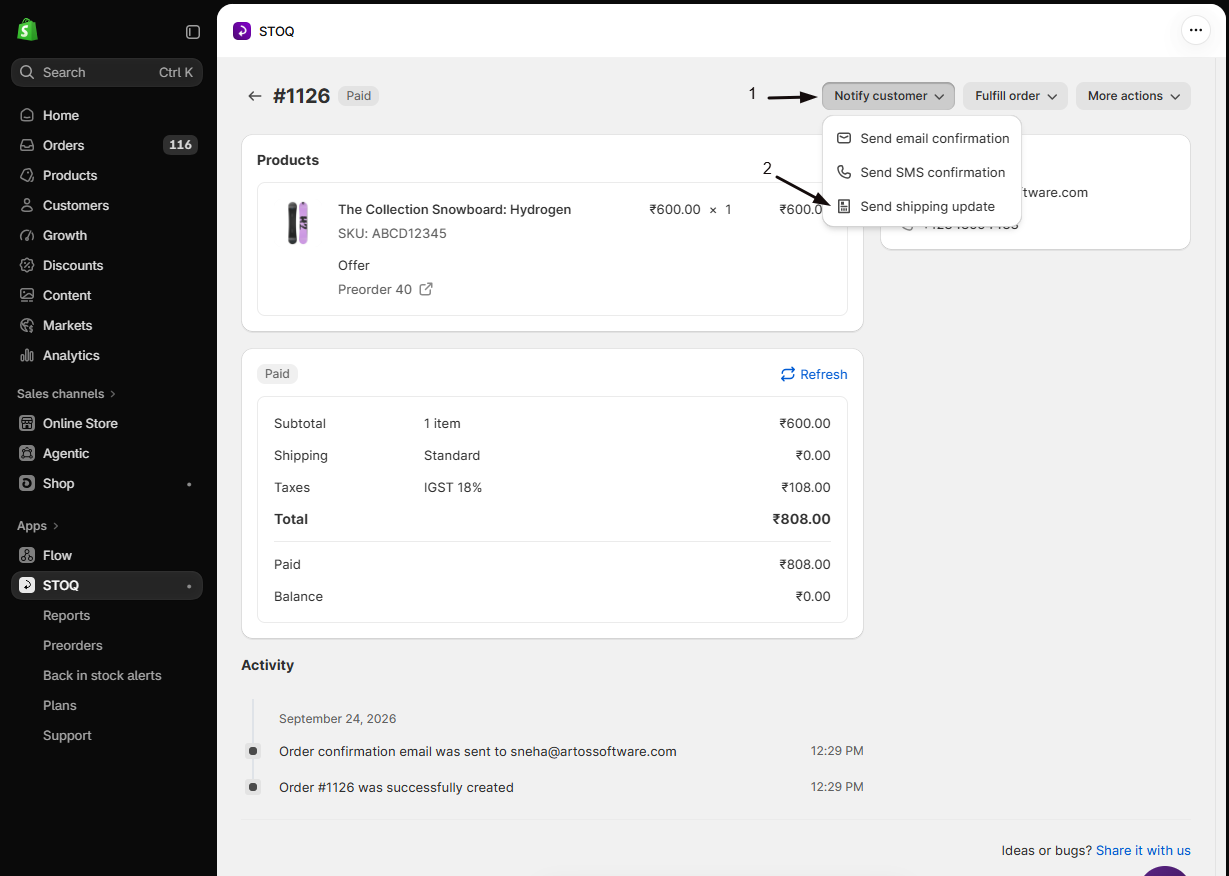The width and height of the screenshot is (1229, 876).
Task: Click the September 24, 2026 activity date
Action: click(x=338, y=718)
